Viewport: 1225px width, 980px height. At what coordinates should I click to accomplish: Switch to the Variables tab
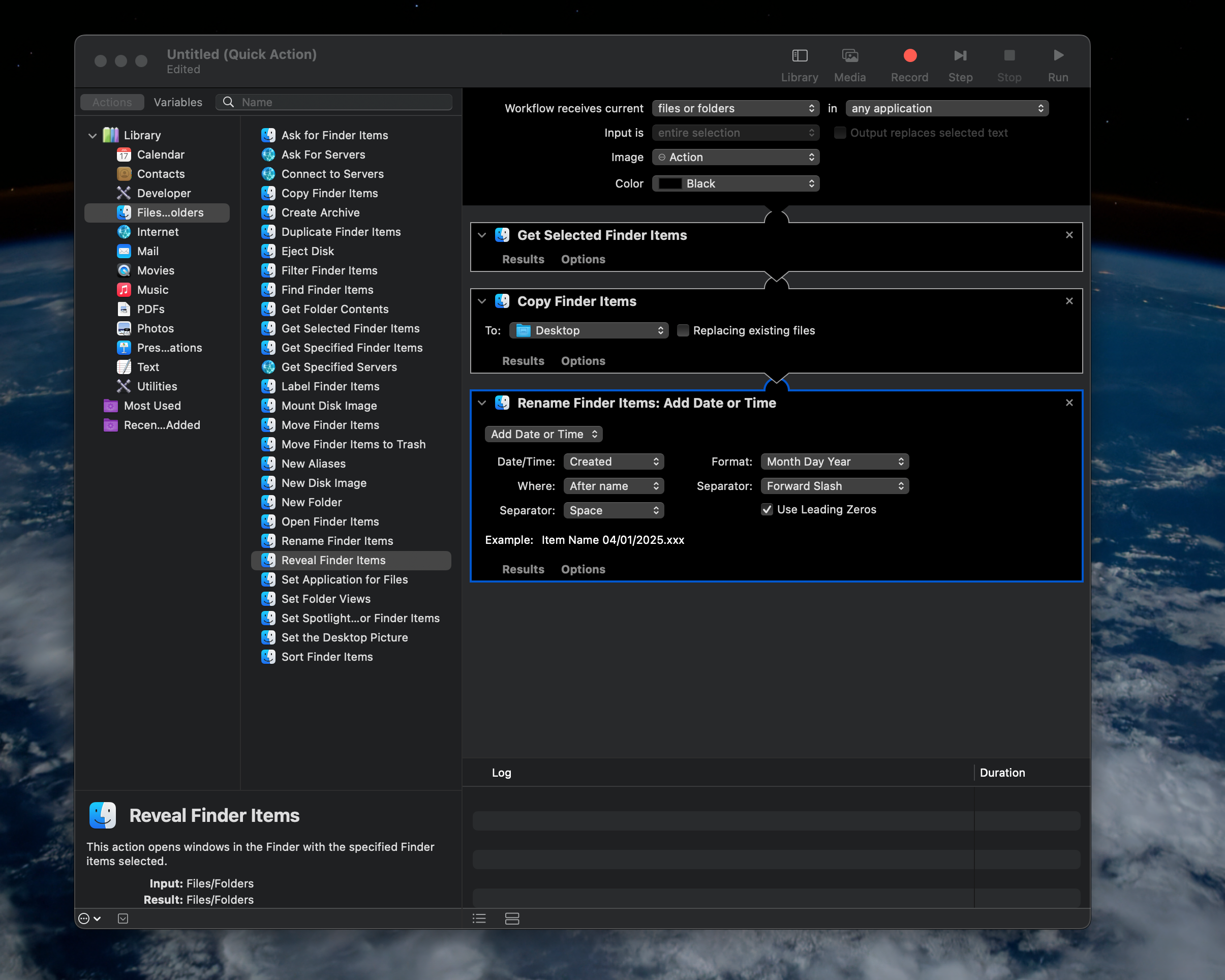point(178,102)
